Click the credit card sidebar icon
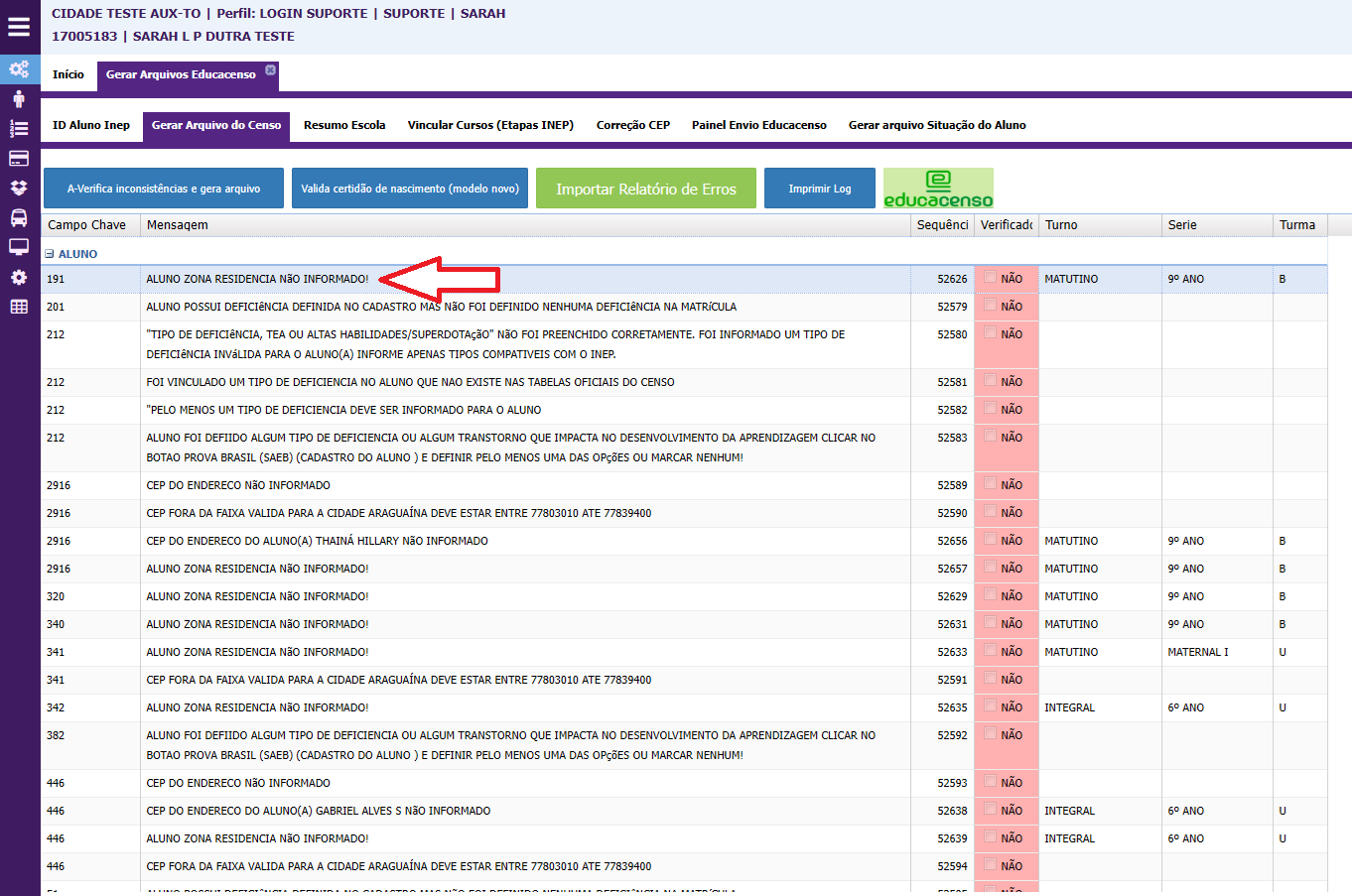Image resolution: width=1352 pixels, height=896 pixels. point(19,158)
